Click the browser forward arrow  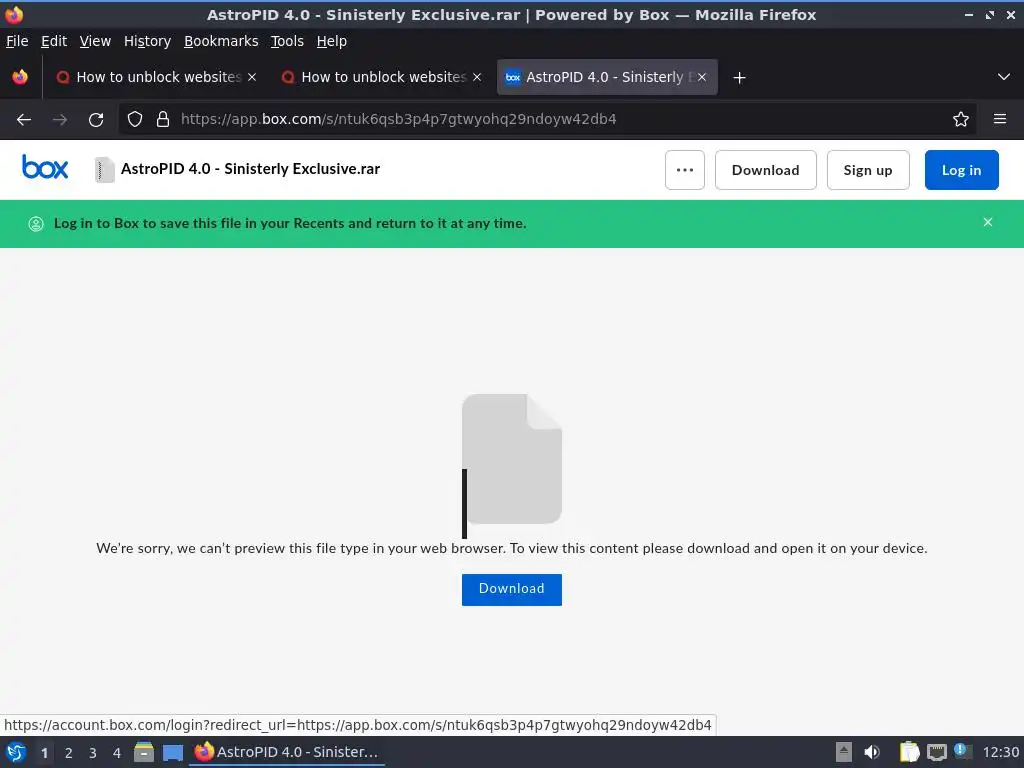point(60,120)
